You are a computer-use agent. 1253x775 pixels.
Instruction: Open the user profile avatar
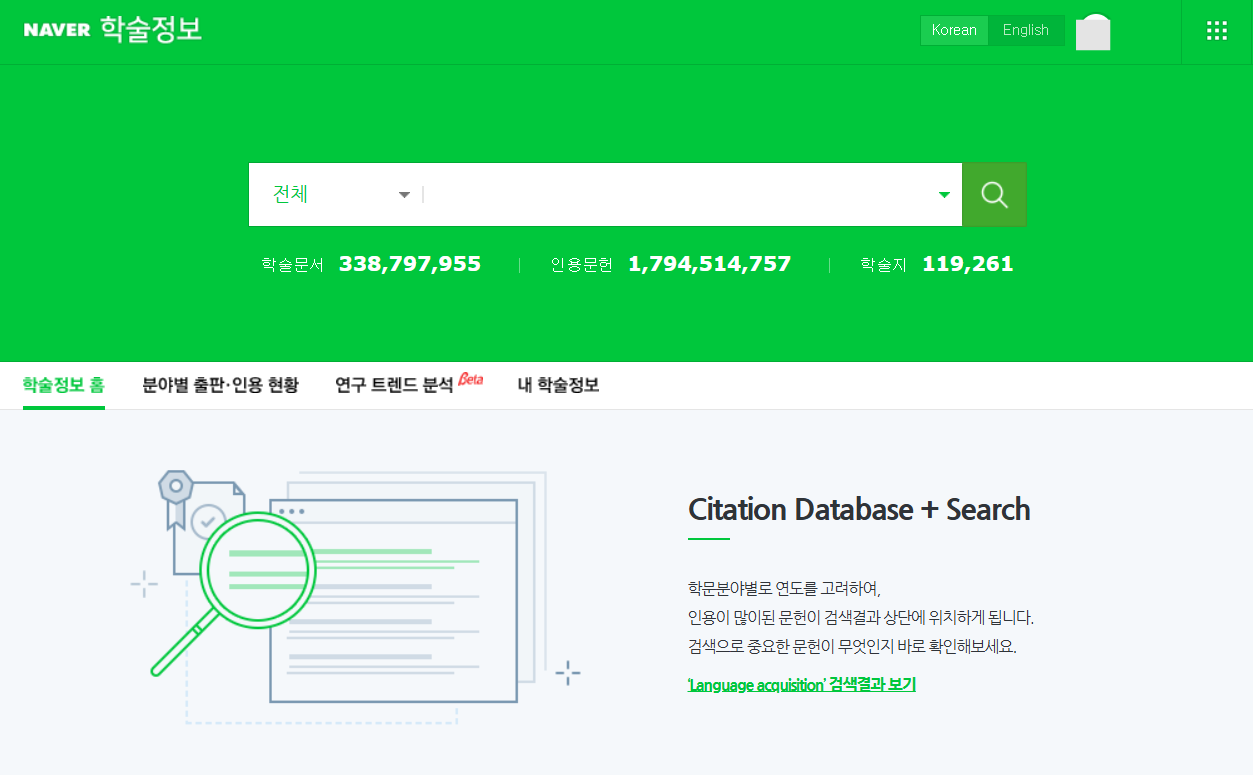[1093, 32]
